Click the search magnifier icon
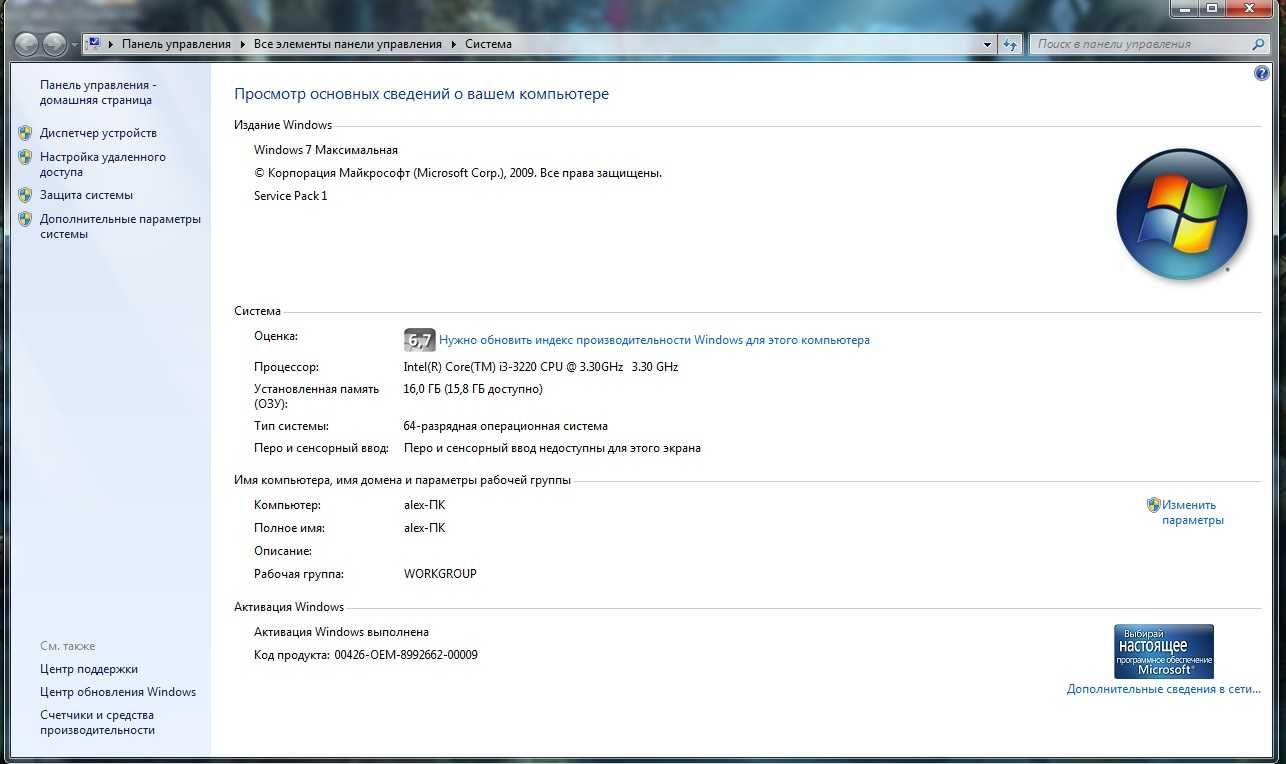 (x=1258, y=44)
